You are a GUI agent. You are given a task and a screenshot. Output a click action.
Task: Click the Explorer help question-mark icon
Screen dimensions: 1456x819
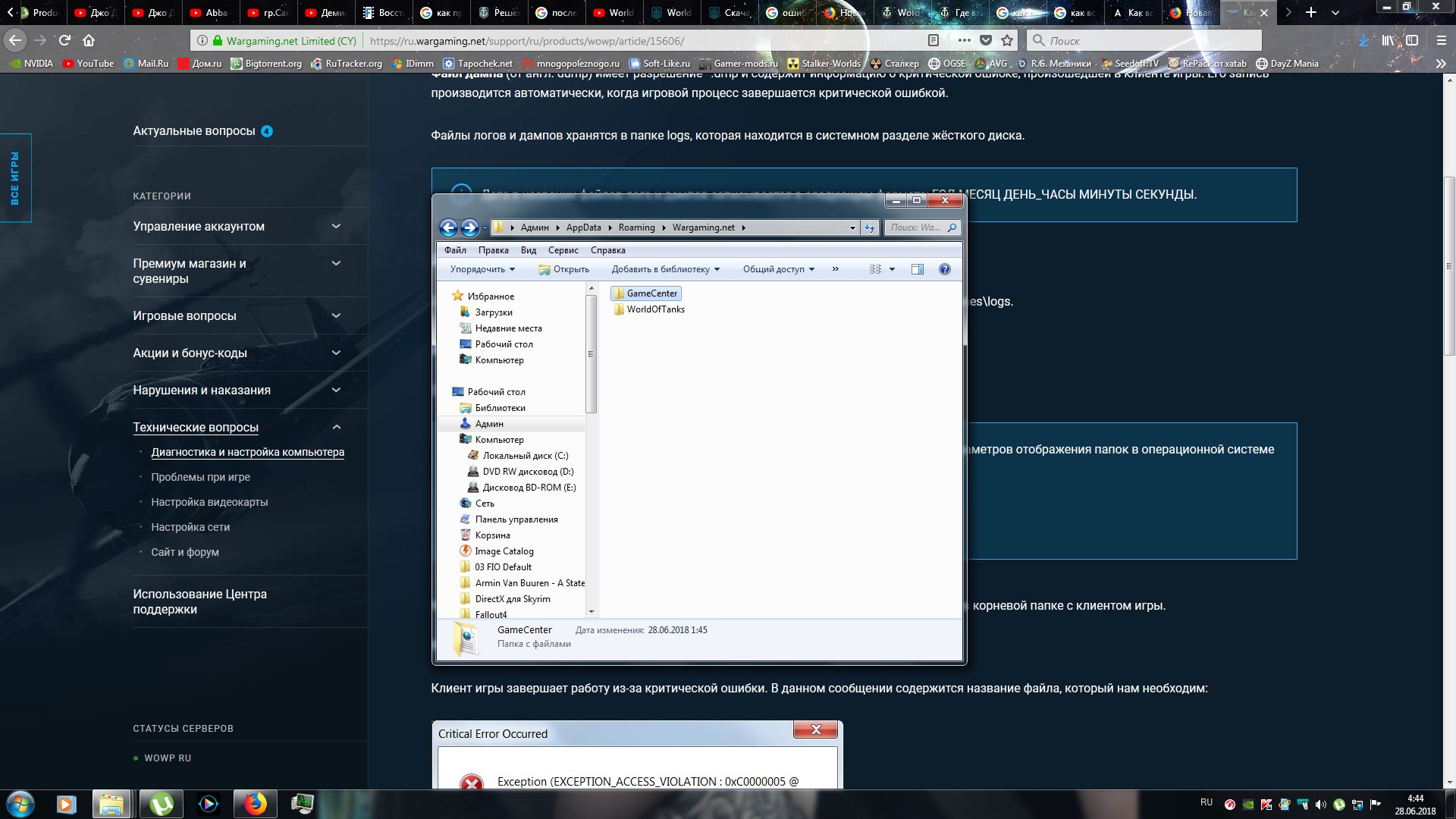point(944,269)
